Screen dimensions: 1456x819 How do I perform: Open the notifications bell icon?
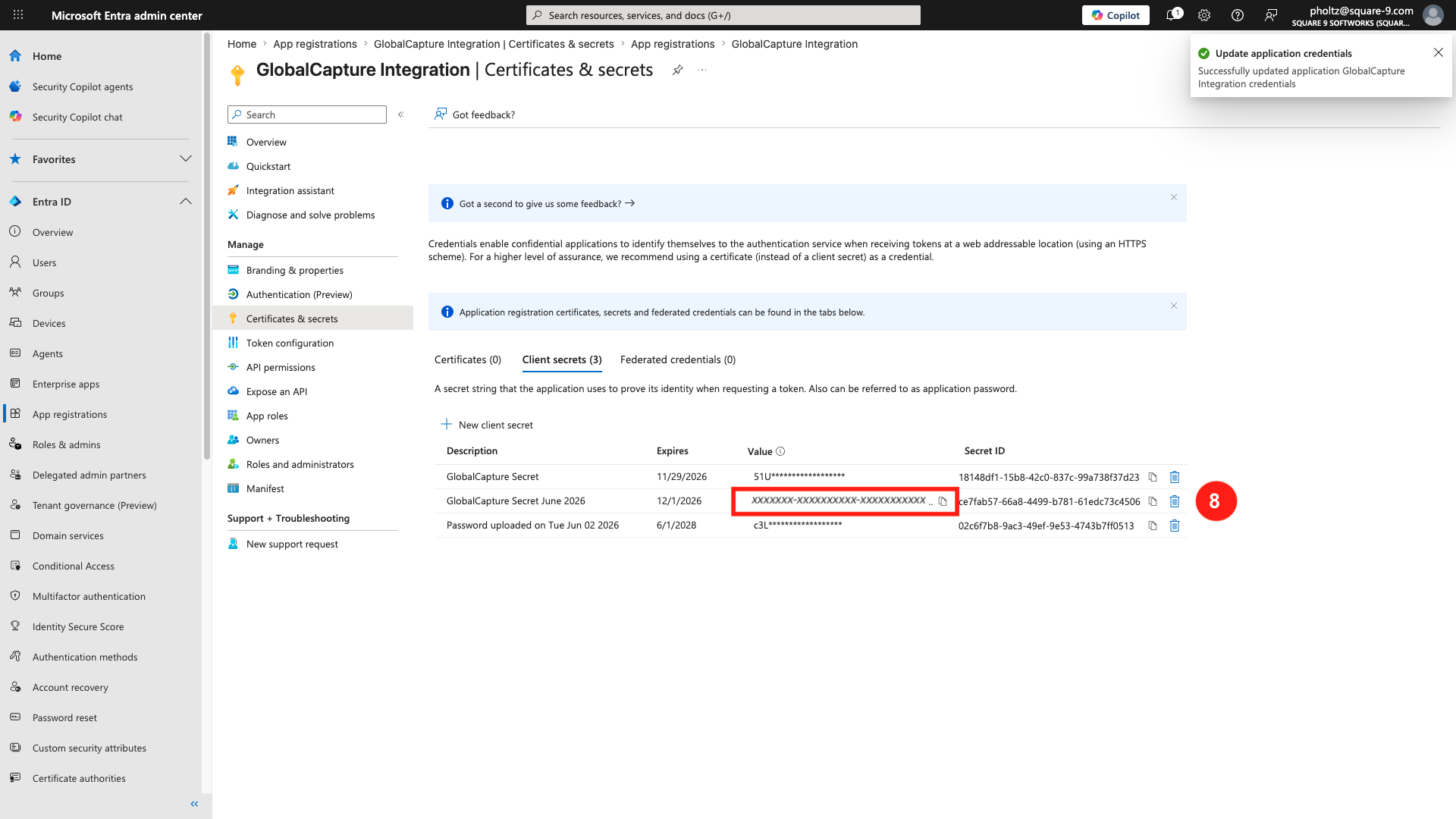pyautogui.click(x=1172, y=15)
